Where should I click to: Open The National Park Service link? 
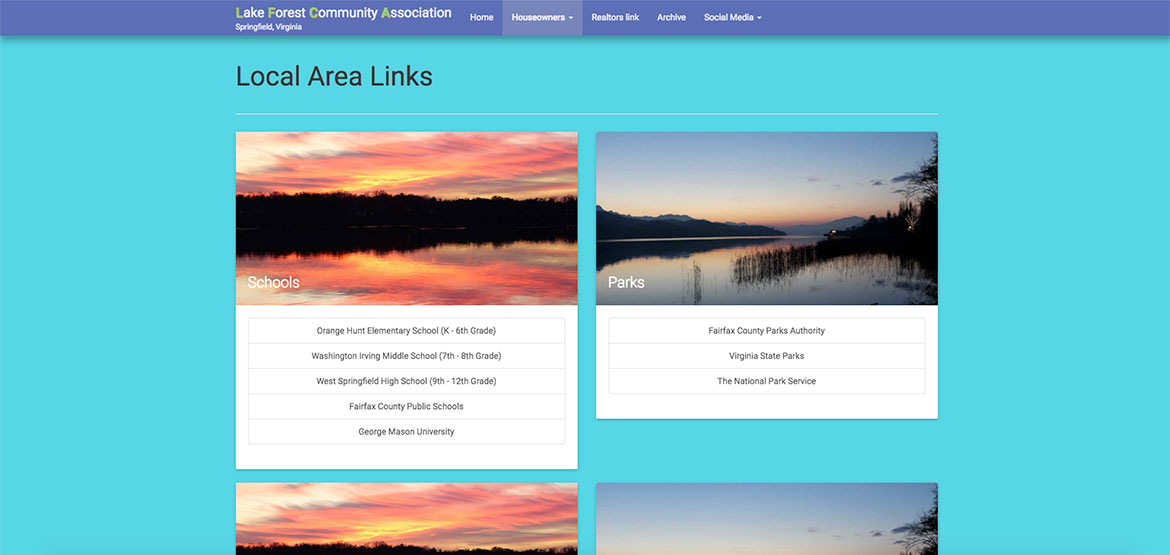pyautogui.click(x=766, y=381)
